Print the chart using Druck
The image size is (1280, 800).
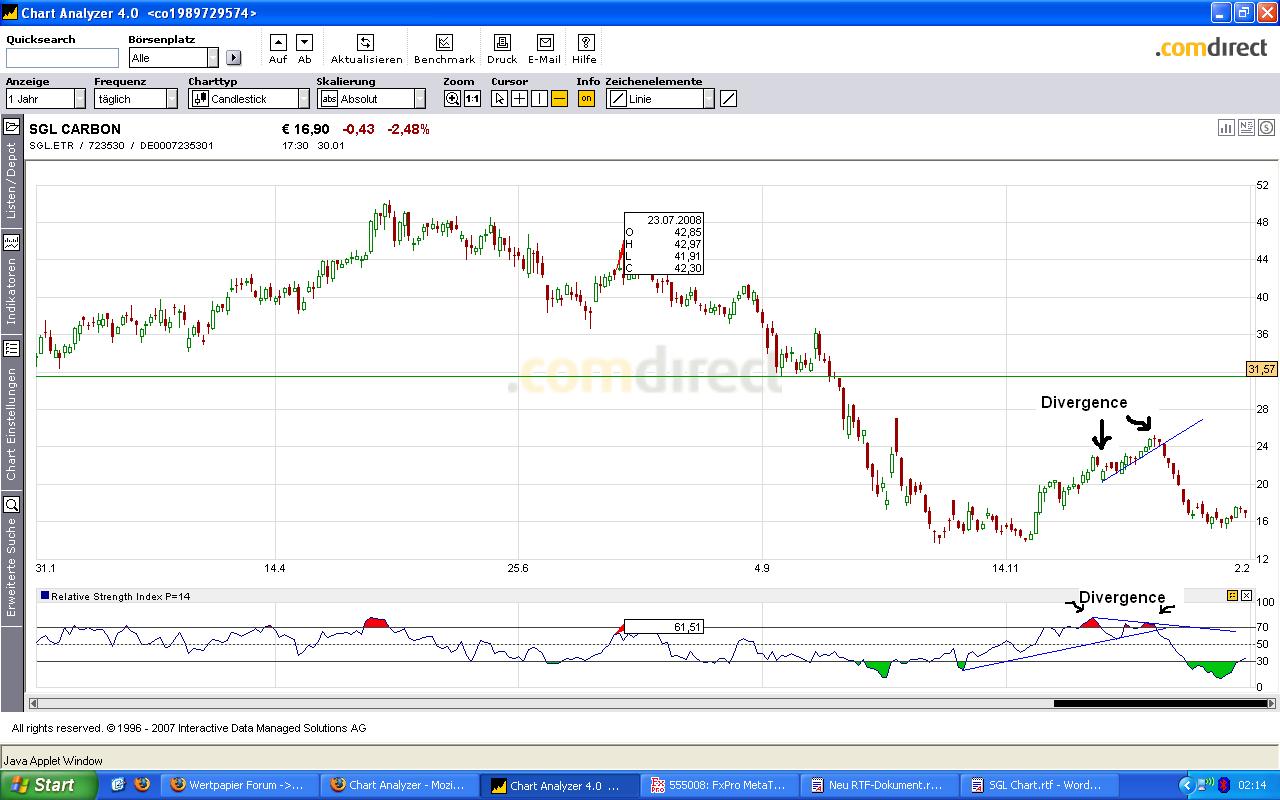502,42
